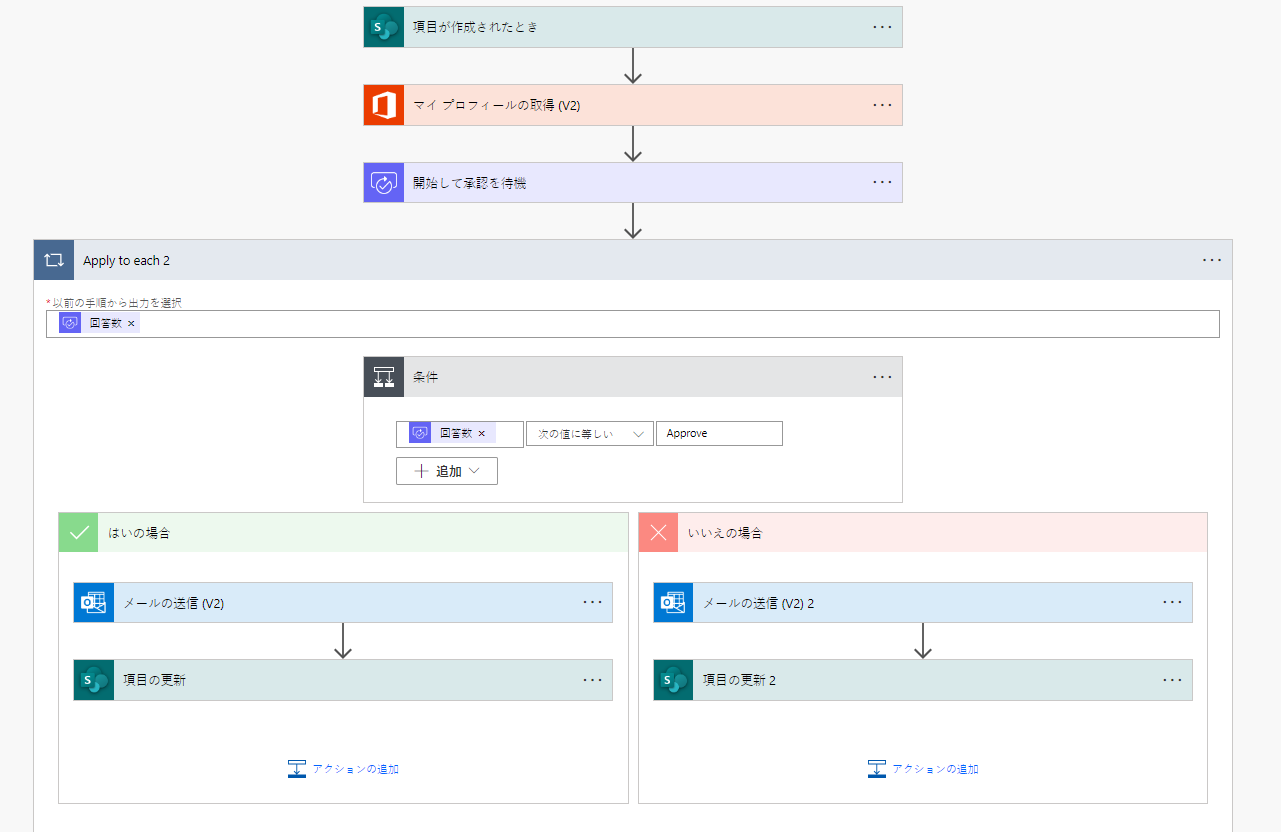Click loop icon on Apply to each 2
Image resolution: width=1281 pixels, height=832 pixels.
pos(54,260)
